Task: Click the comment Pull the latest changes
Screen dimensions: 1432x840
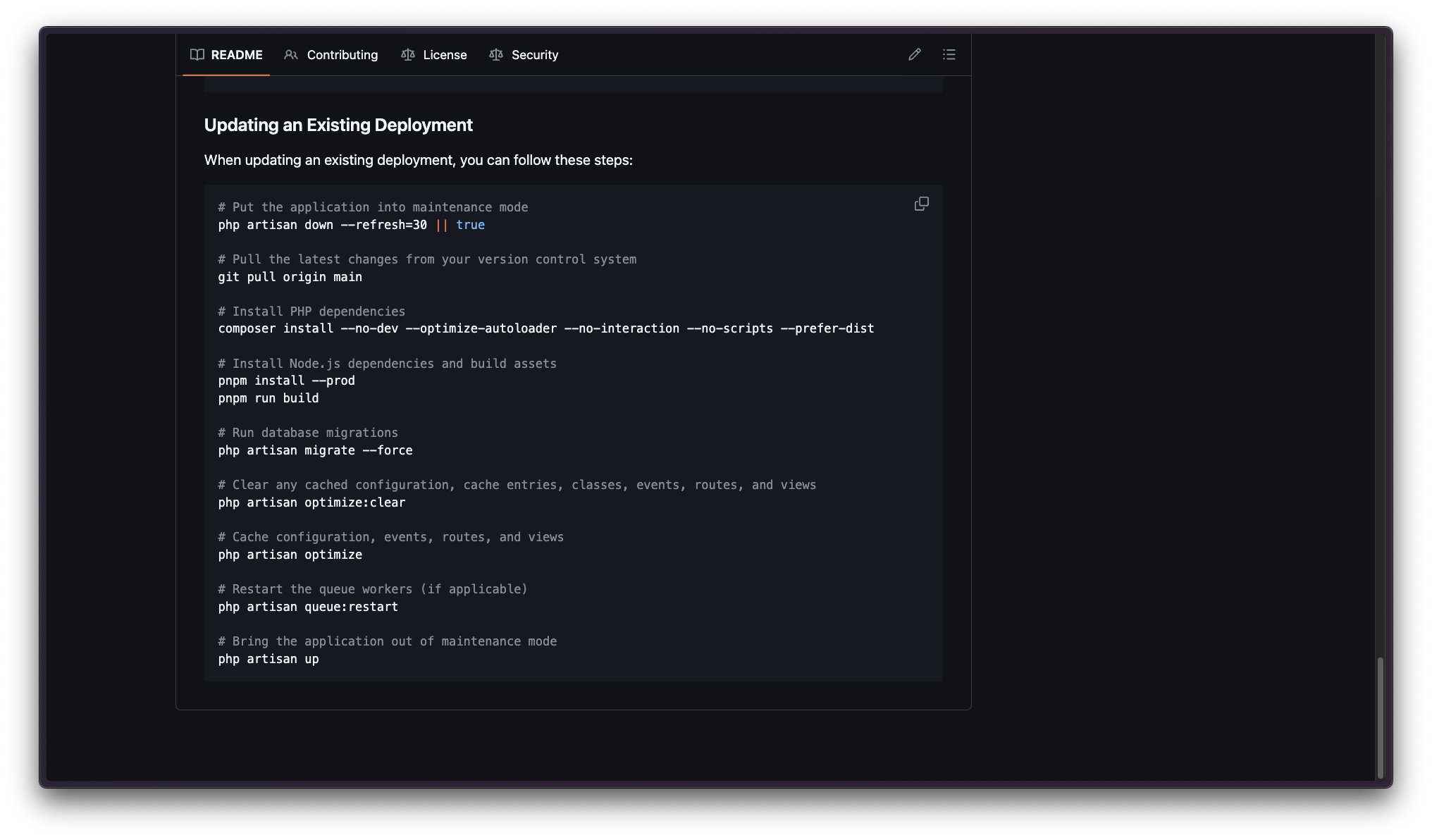Action: tap(428, 259)
